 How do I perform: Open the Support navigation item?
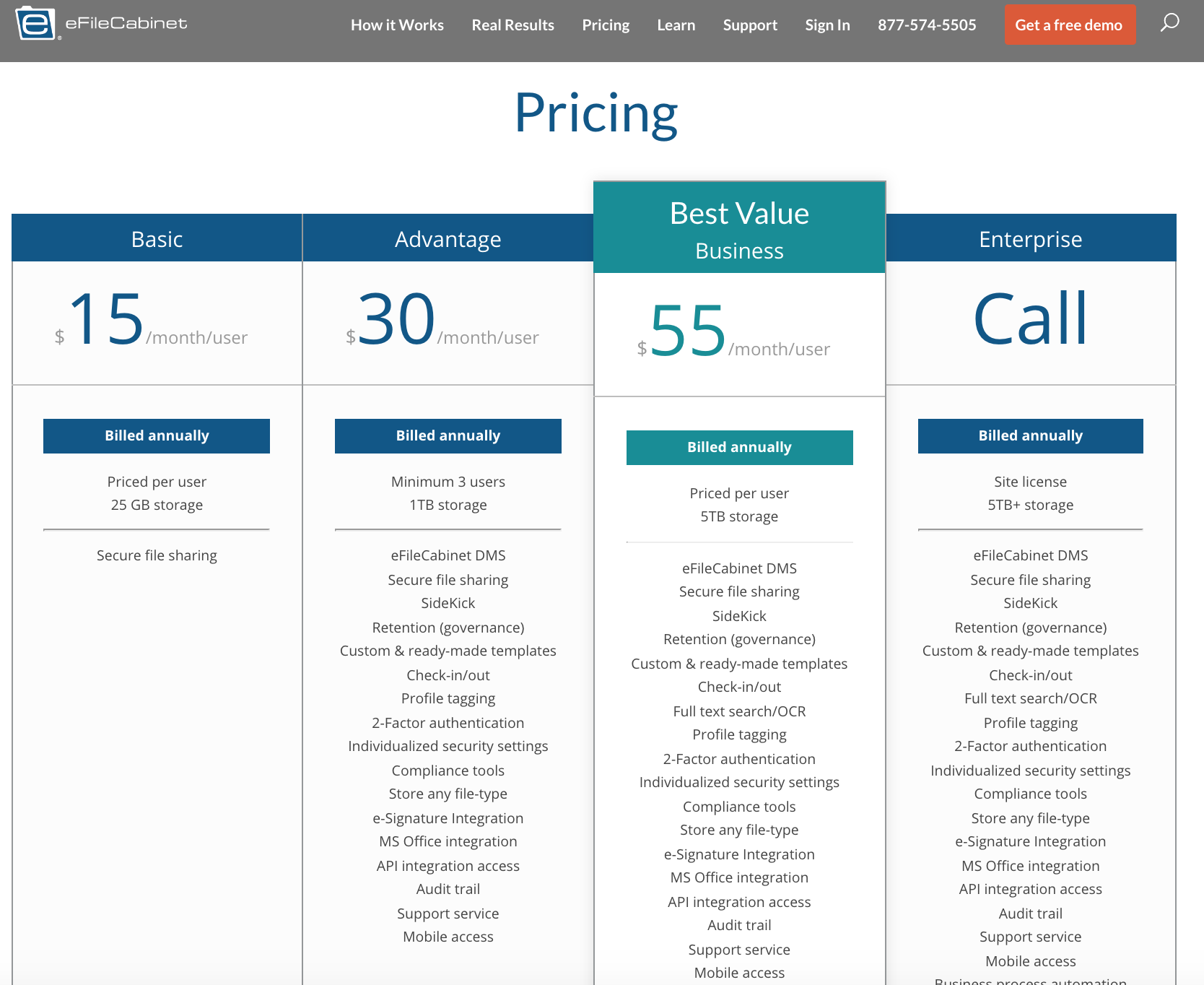750,25
